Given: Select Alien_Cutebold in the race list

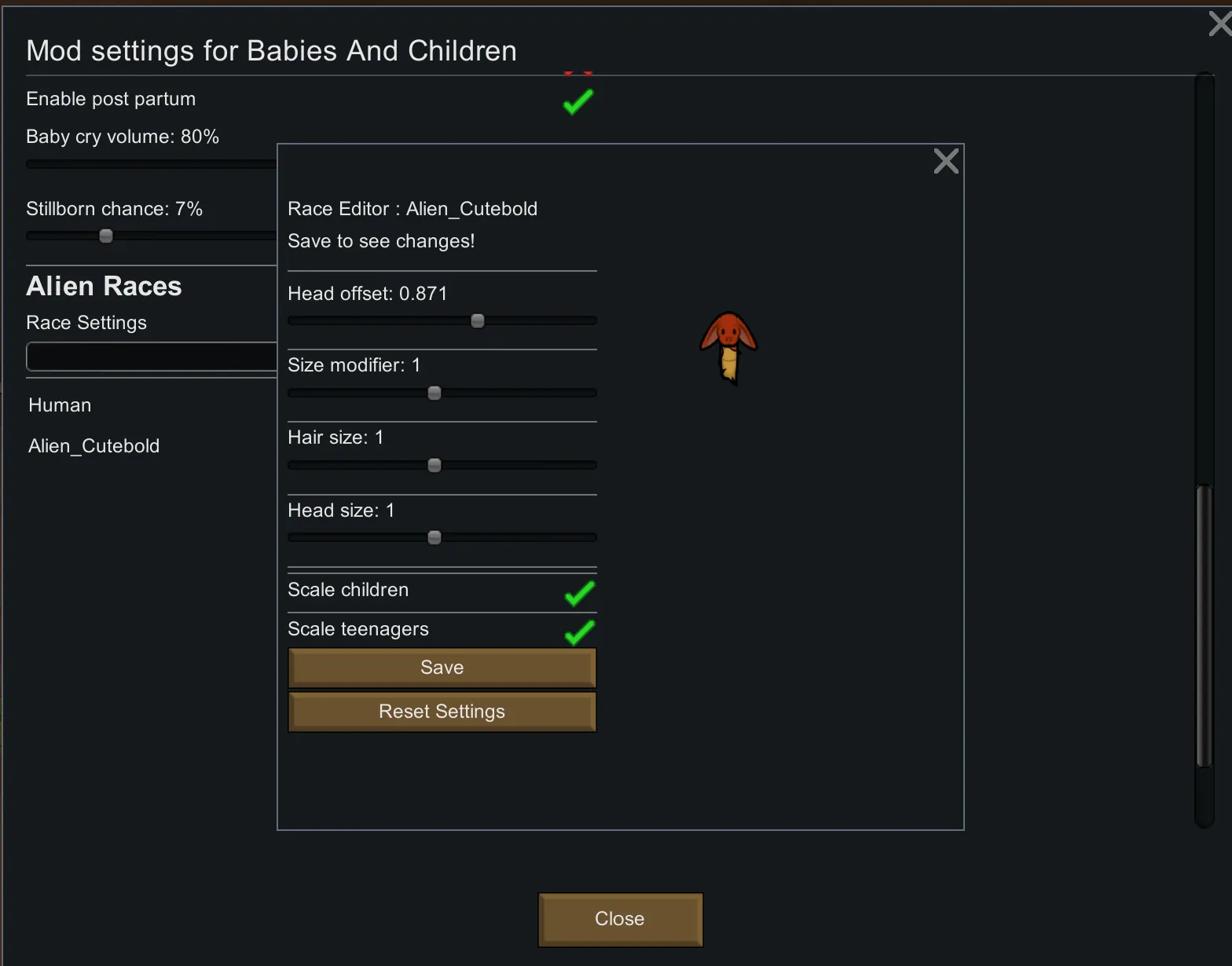Looking at the screenshot, I should [94, 446].
